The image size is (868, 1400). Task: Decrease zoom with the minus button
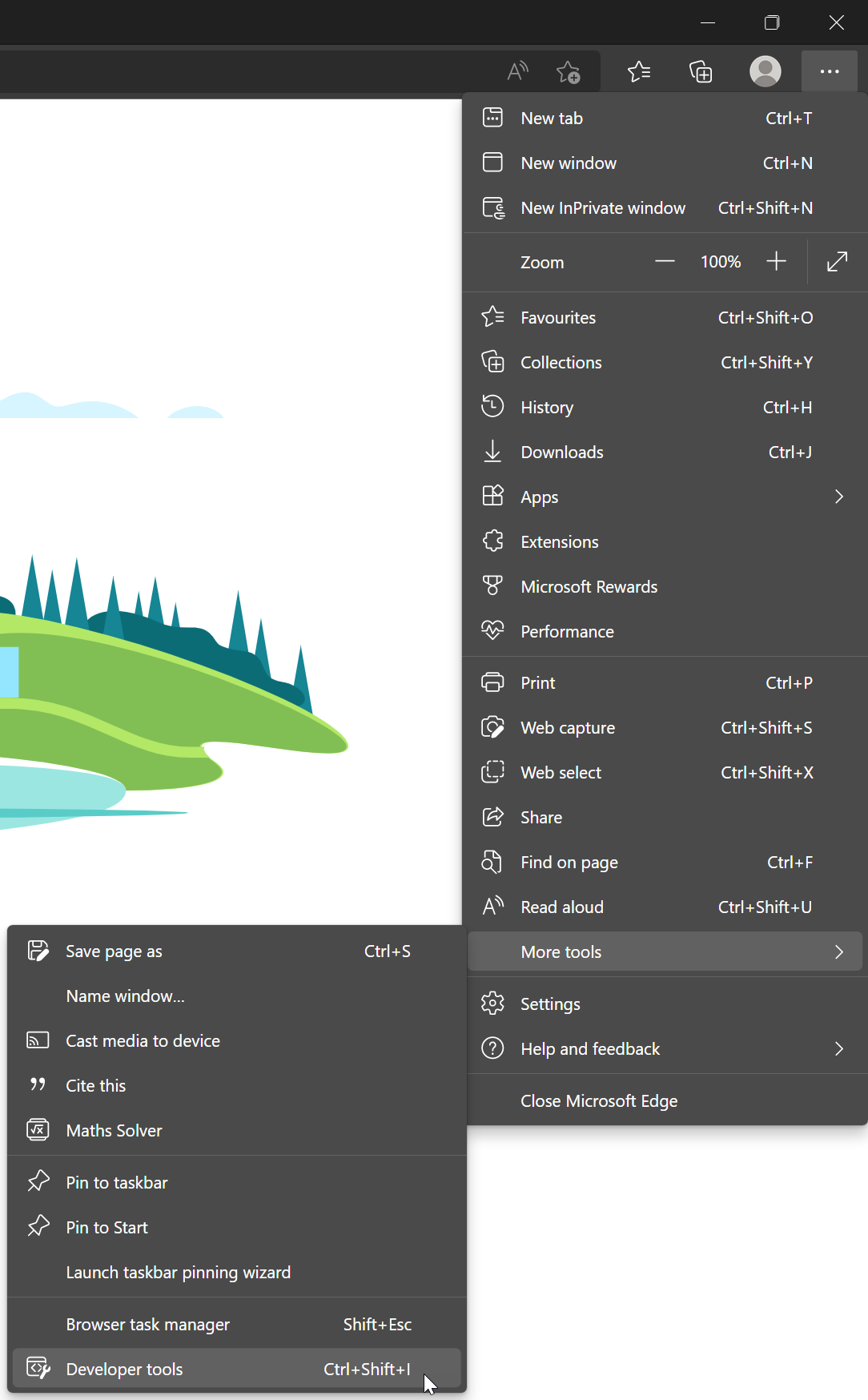point(665,261)
